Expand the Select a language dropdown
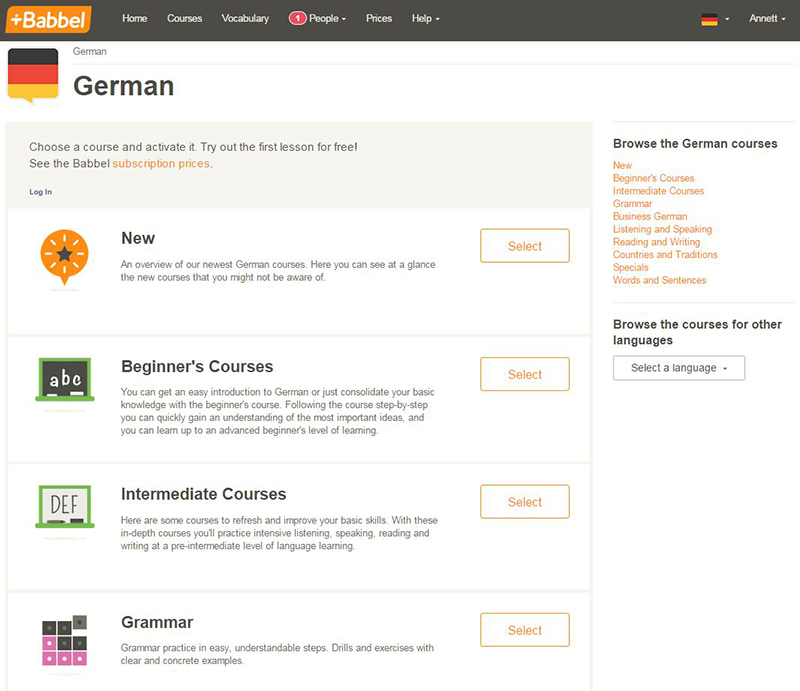Viewport: 800px width, 691px height. pyautogui.click(x=679, y=368)
